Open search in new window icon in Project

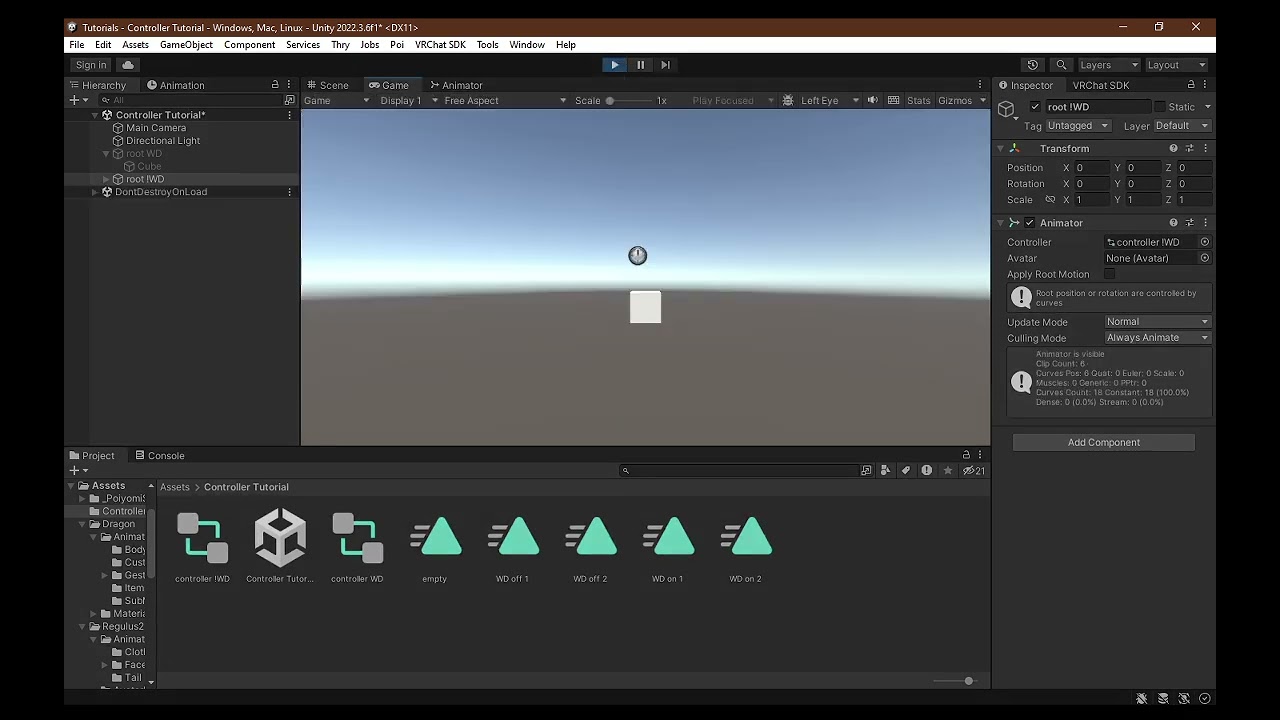(x=866, y=471)
